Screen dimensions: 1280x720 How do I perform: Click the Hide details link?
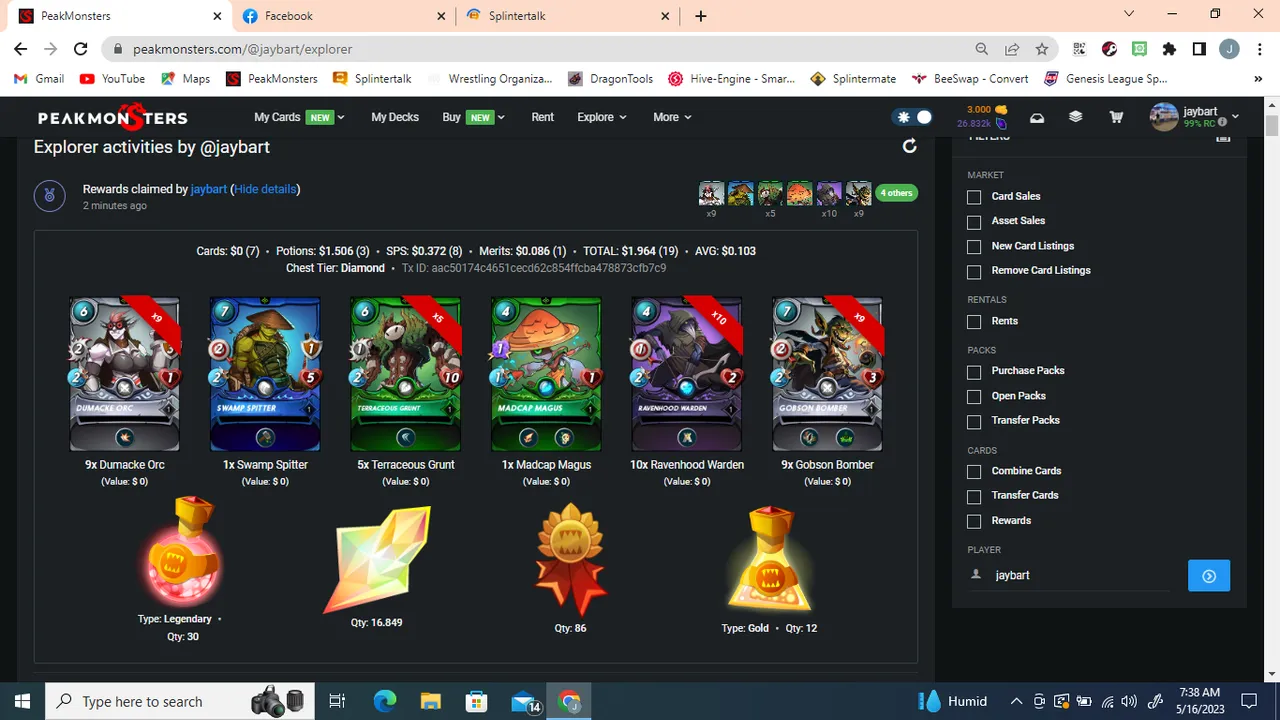[265, 189]
